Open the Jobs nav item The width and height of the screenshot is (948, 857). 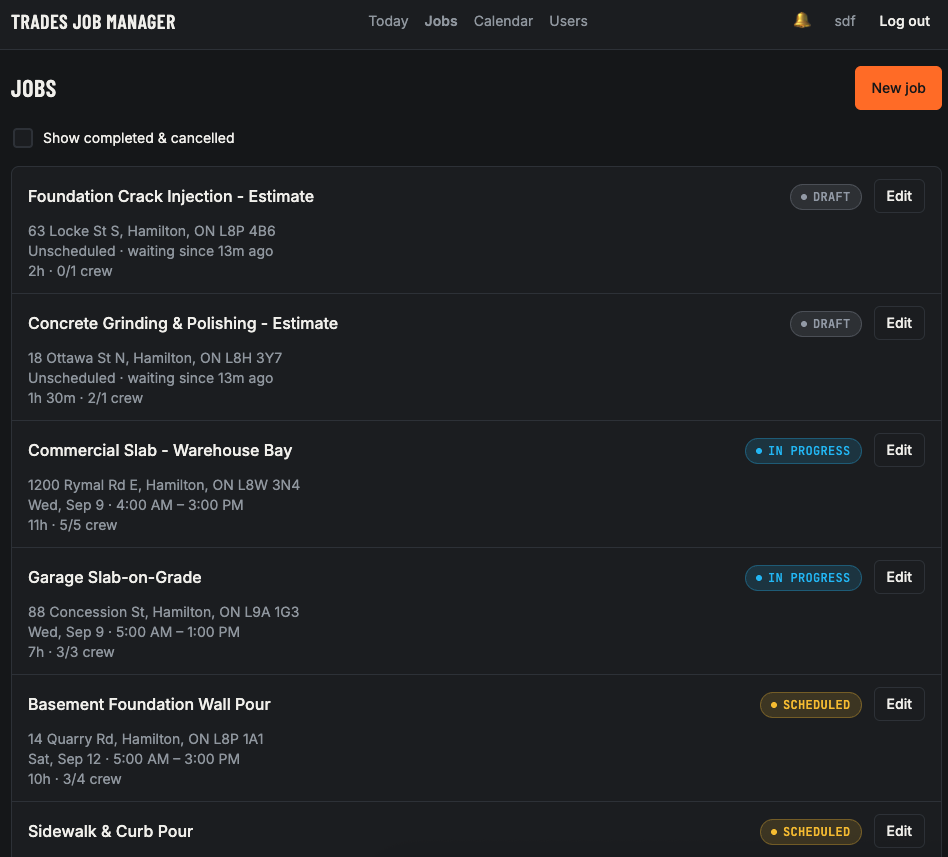[441, 21]
